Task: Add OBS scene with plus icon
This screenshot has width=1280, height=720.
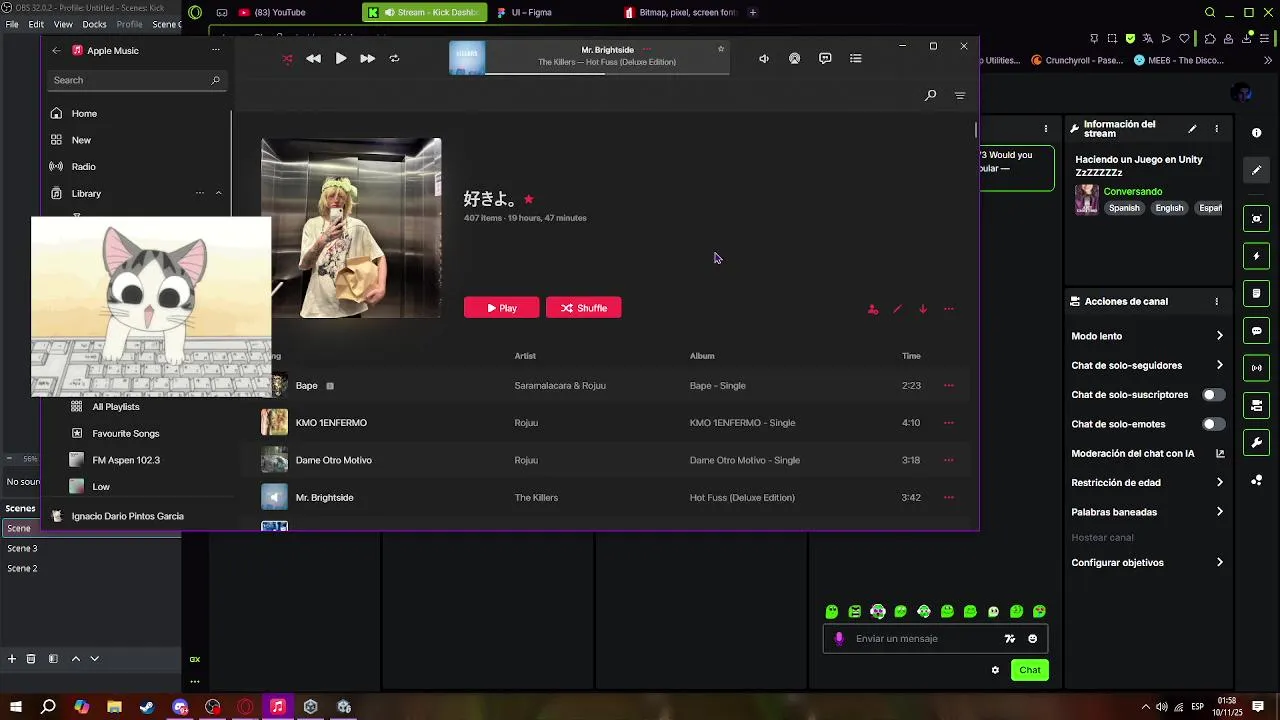Action: [12, 659]
